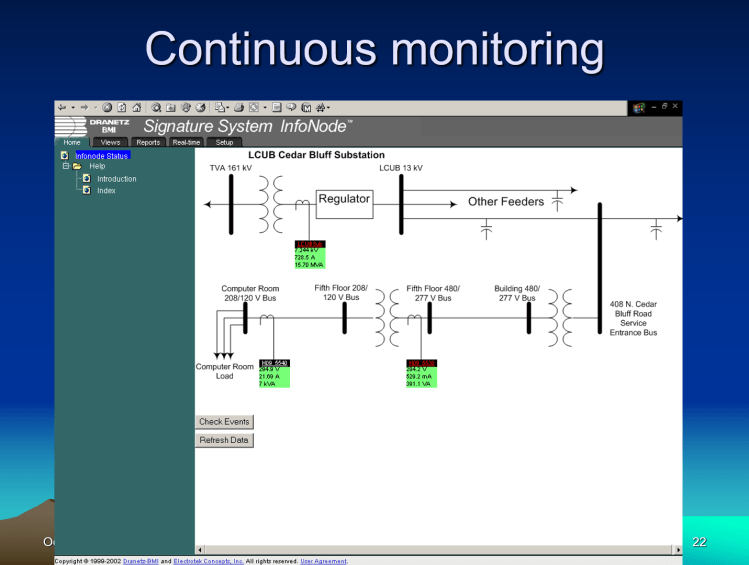
Task: Select the Real-time tab
Action: (186, 143)
